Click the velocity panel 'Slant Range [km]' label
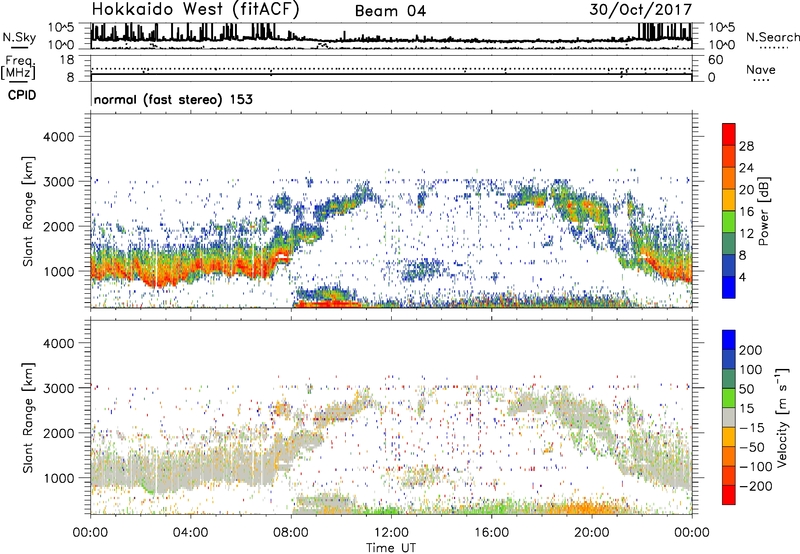This screenshot has width=800, height=554. [x=28, y=417]
